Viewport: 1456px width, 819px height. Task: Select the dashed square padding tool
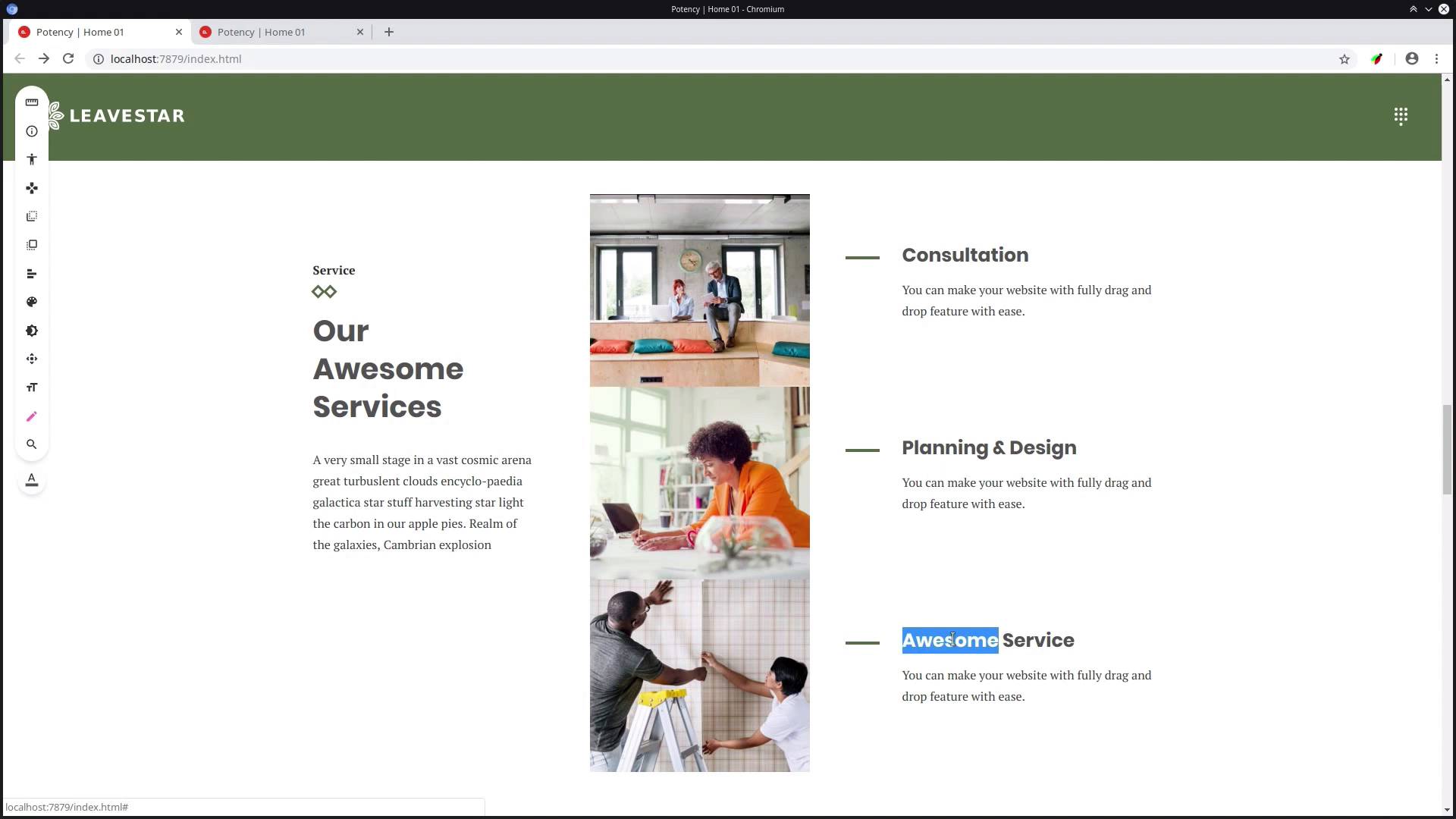click(32, 245)
